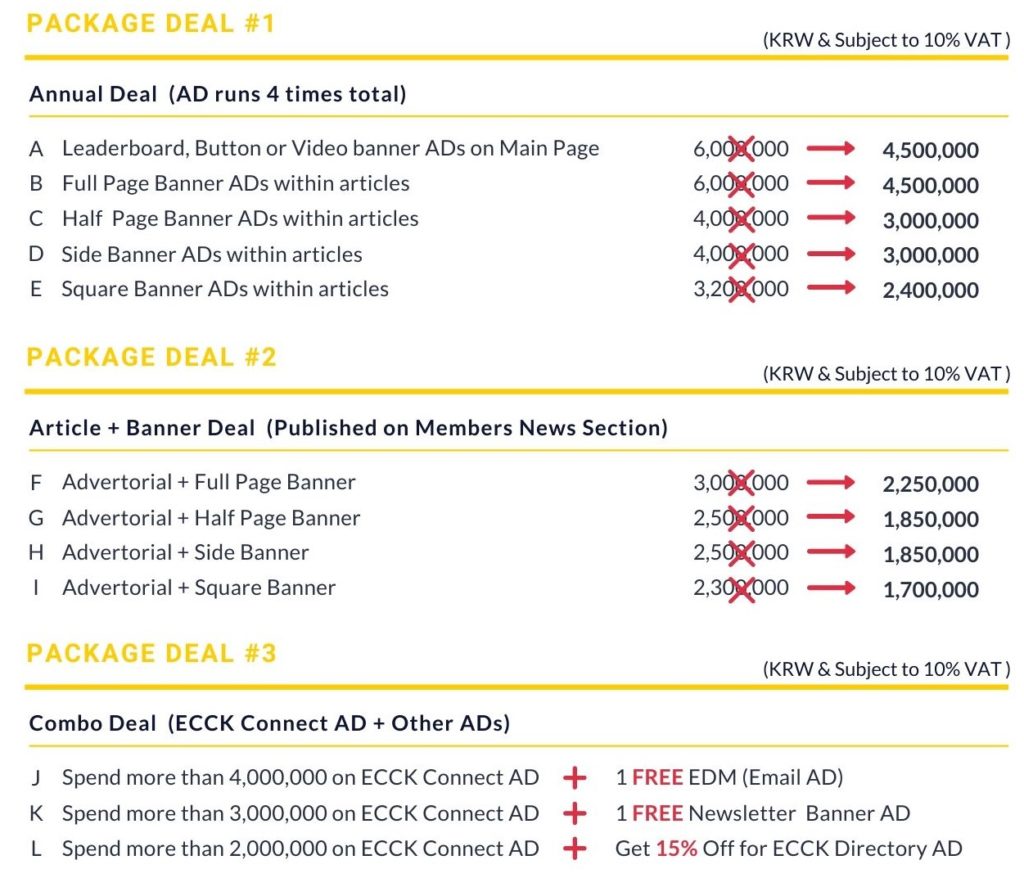Click the PACKAGE DEAL #1 heading

(x=150, y=23)
